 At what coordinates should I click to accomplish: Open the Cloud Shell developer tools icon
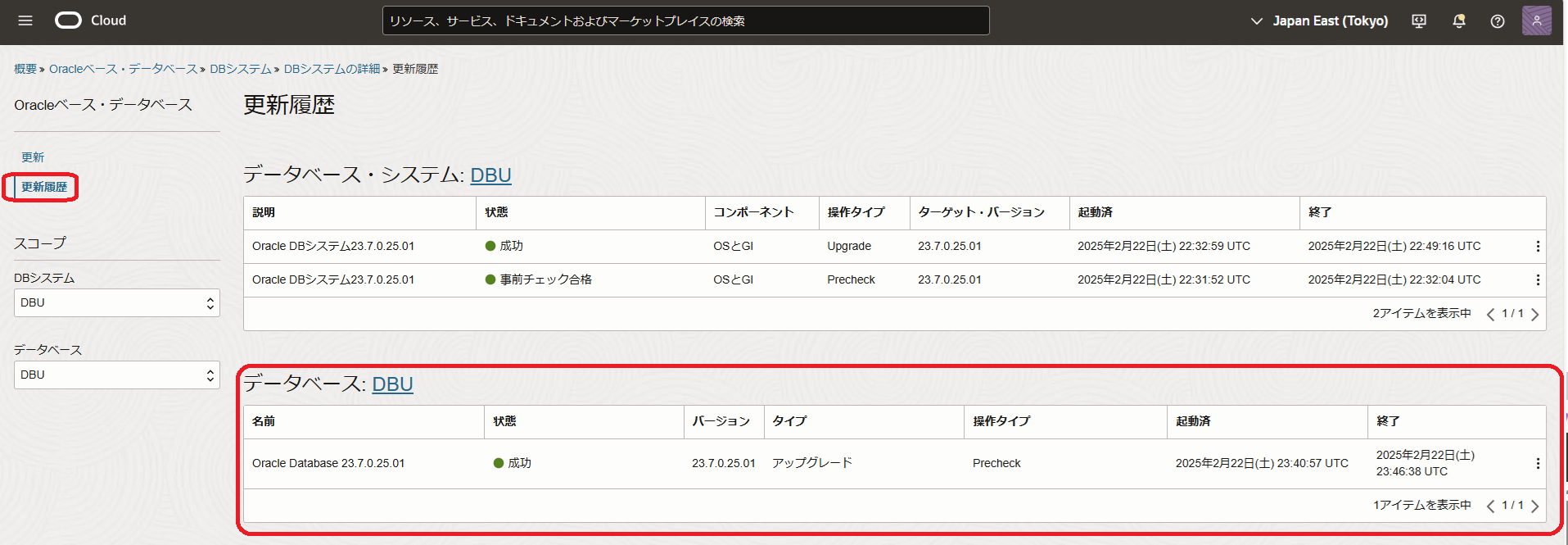(1419, 21)
